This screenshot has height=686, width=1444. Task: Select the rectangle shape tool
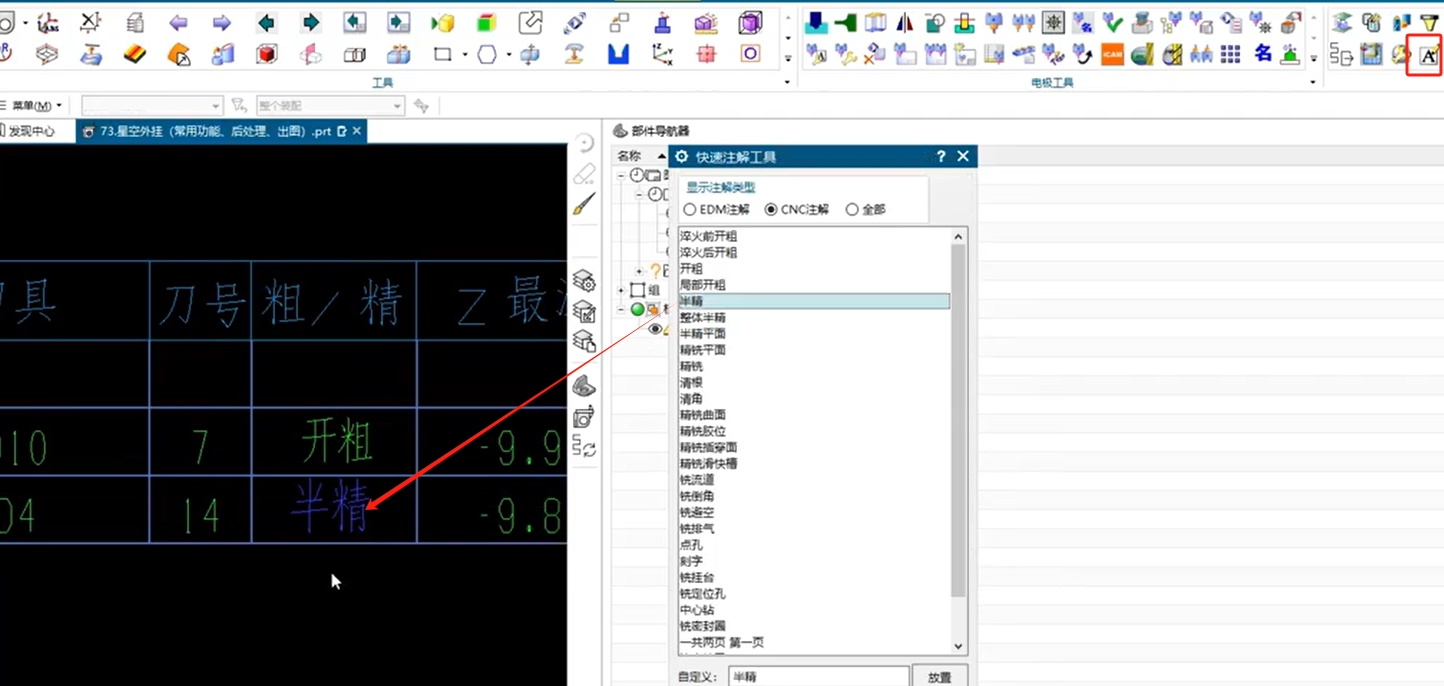442,55
